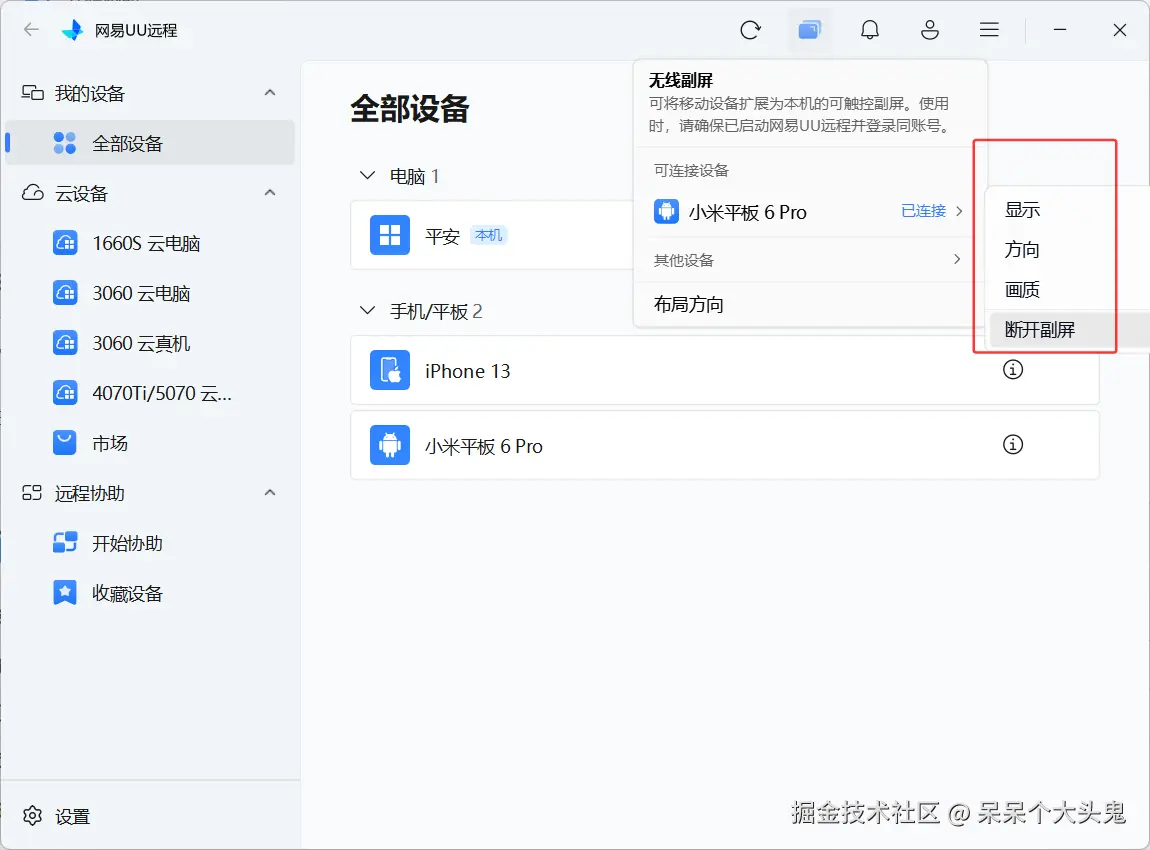Click the 全部设备 page heading

coord(410,109)
